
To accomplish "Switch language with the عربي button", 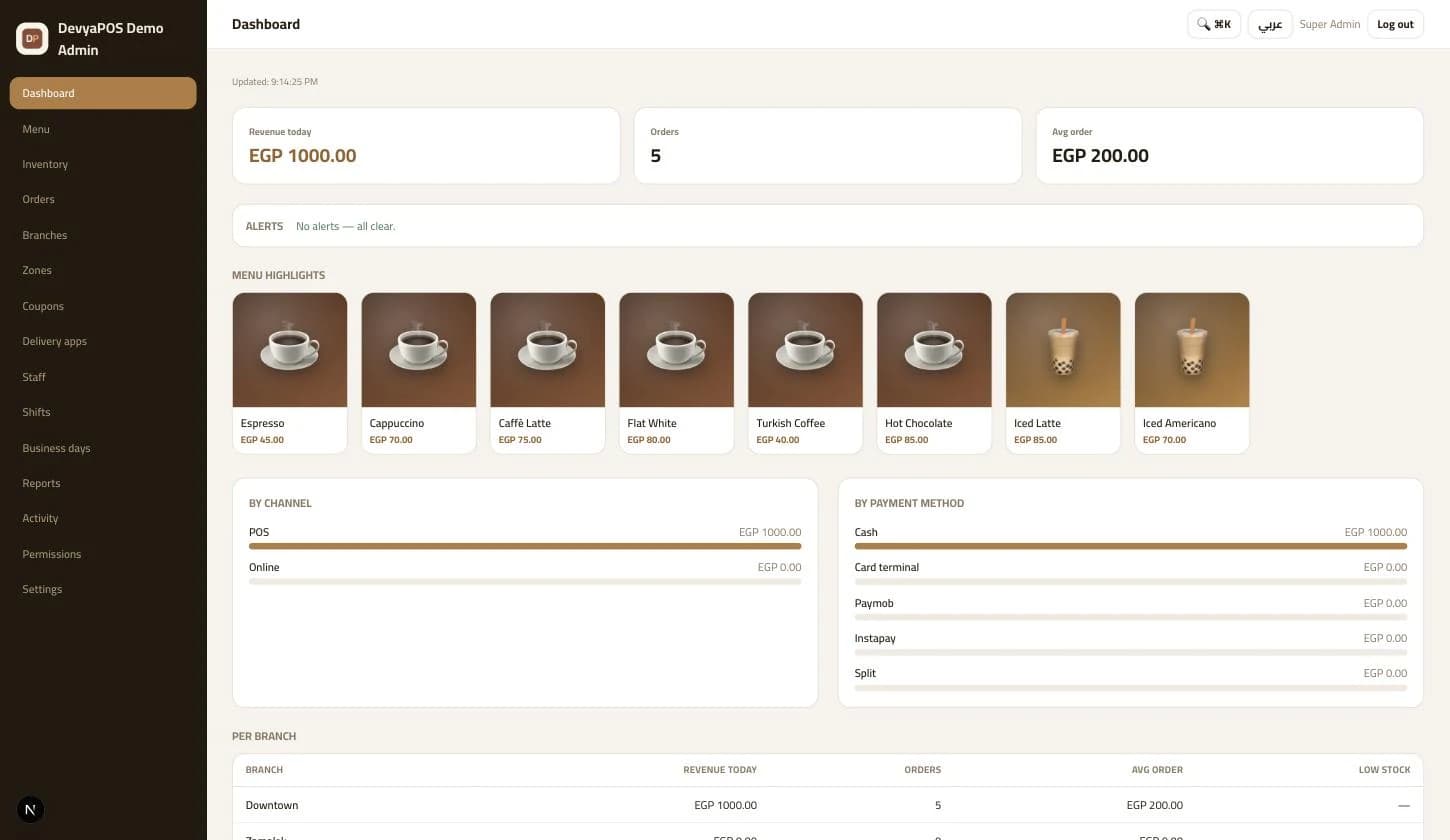I will (1270, 24).
